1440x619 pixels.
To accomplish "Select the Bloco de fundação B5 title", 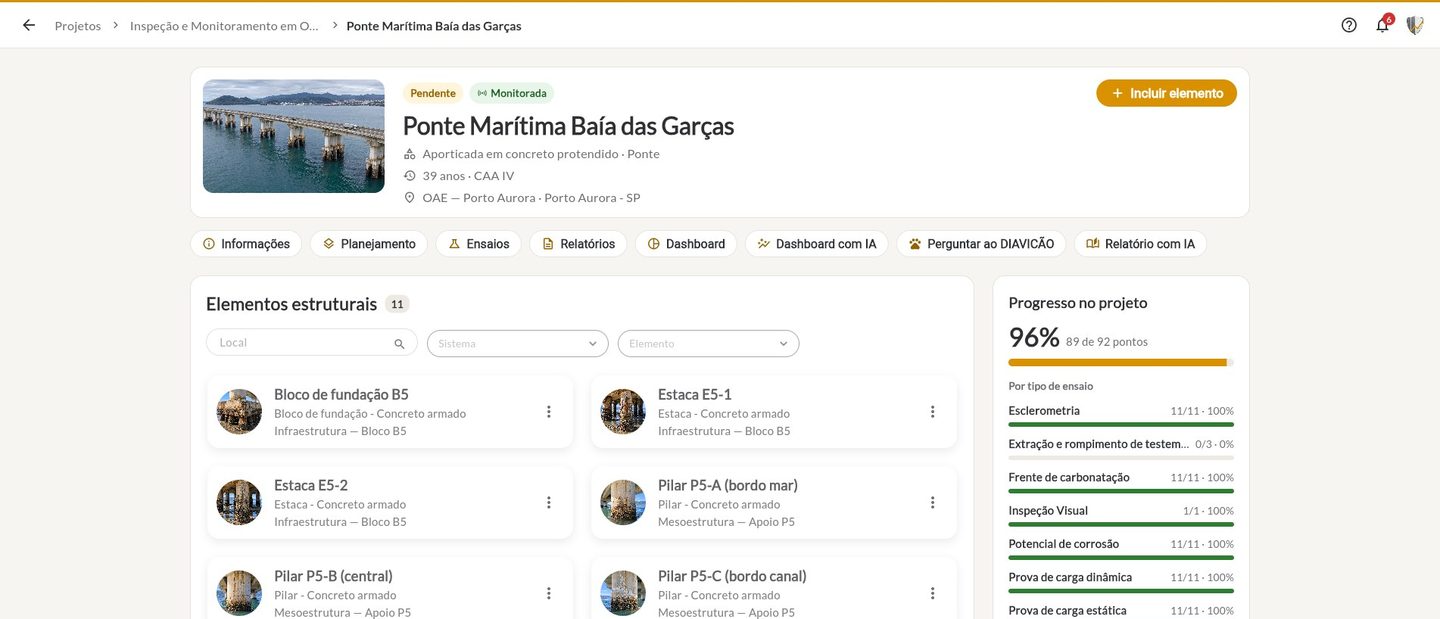I will 341,394.
